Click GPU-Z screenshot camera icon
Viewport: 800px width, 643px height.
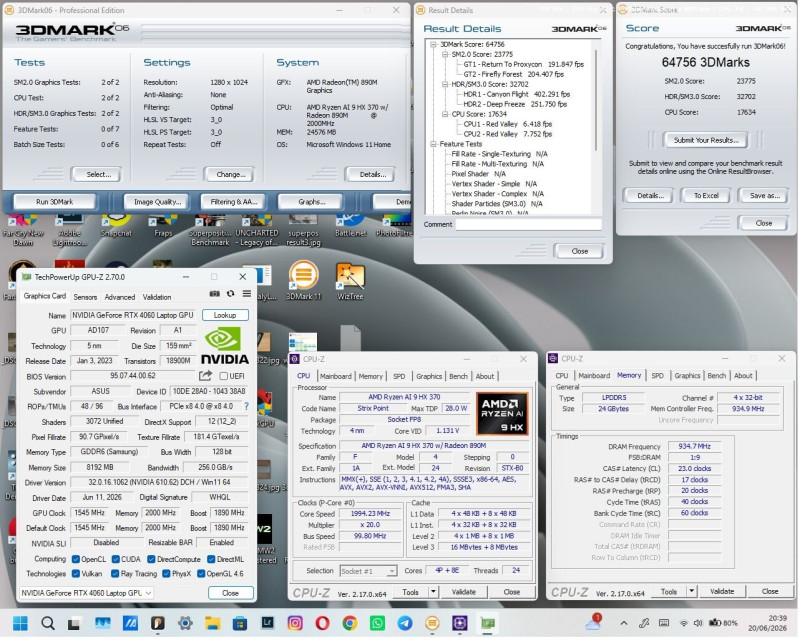coord(215,294)
